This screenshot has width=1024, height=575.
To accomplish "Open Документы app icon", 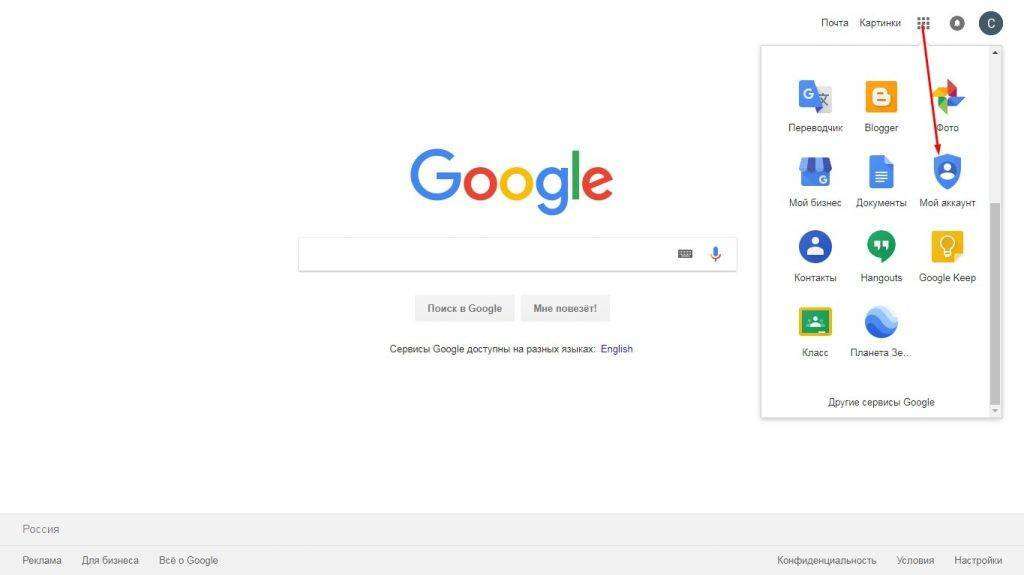I will [x=881, y=172].
